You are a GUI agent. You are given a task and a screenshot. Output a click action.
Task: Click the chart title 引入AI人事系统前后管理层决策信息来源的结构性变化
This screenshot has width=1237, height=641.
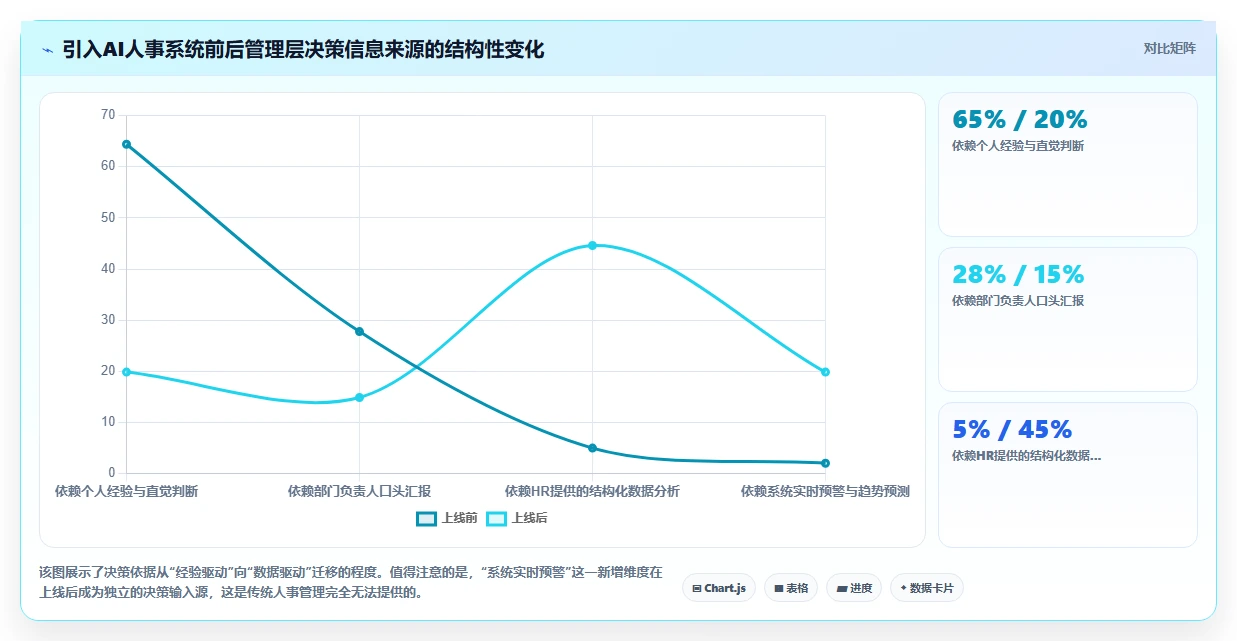pyautogui.click(x=303, y=49)
